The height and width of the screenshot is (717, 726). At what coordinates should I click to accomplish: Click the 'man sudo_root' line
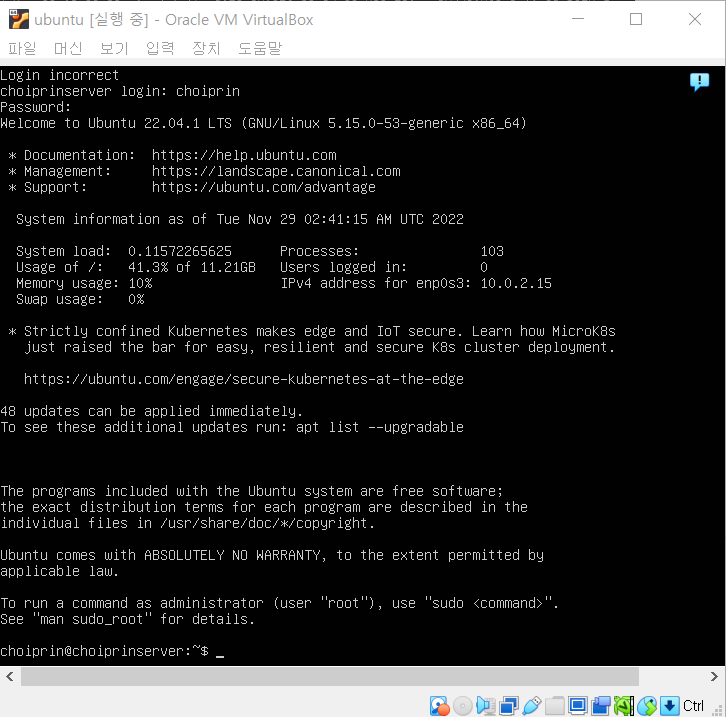point(127,619)
